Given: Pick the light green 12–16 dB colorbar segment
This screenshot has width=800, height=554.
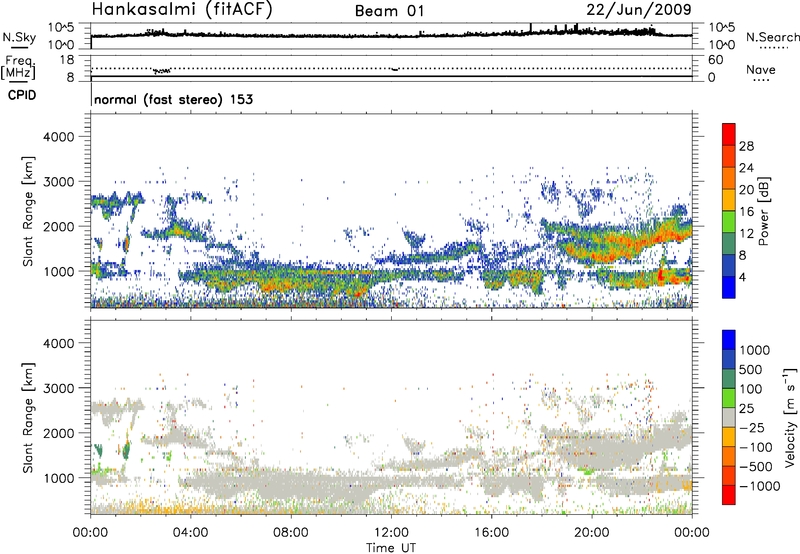Looking at the screenshot, I should tap(729, 222).
